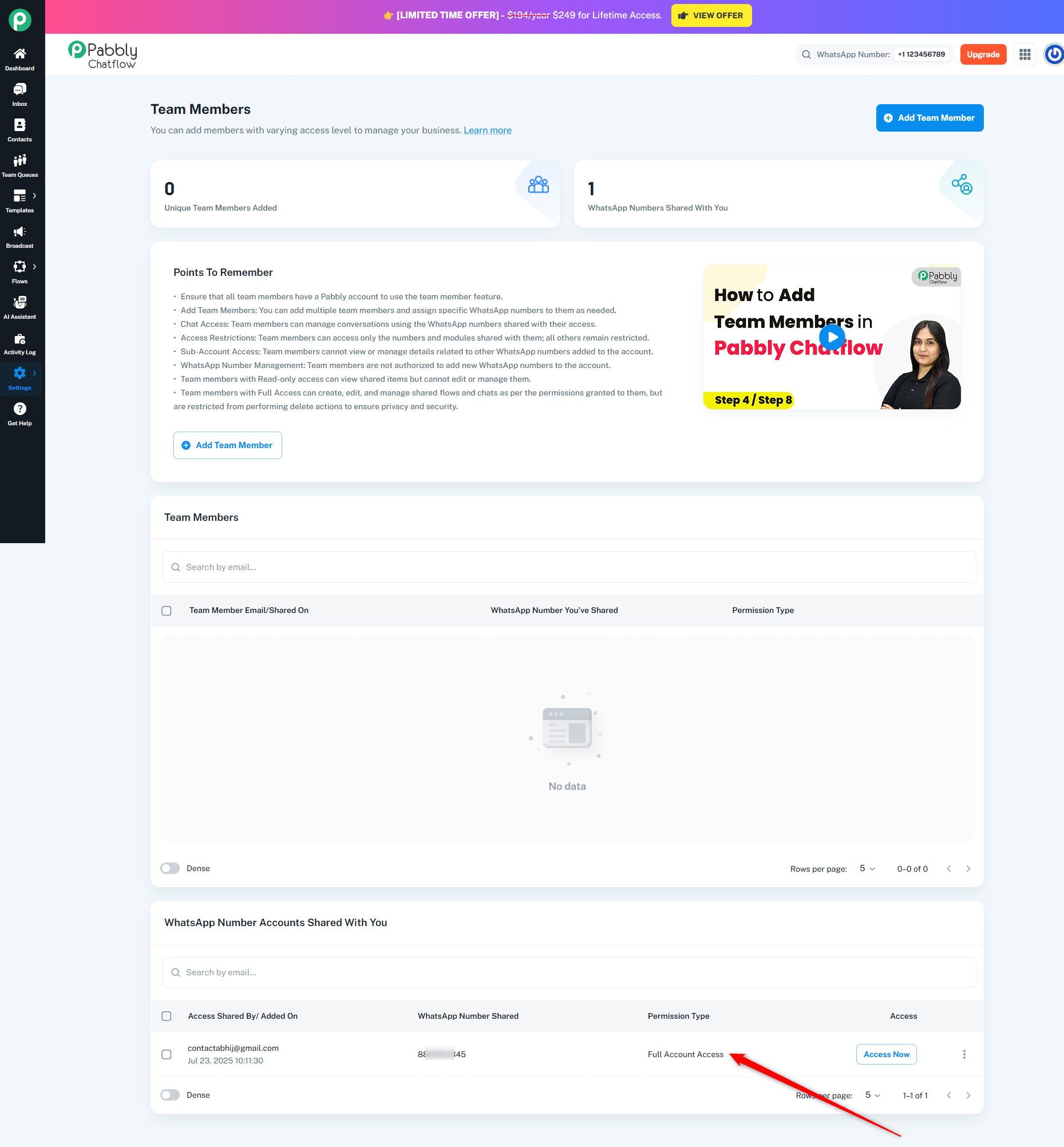Image resolution: width=1064 pixels, height=1147 pixels.
Task: Click the blue Add Team Member button
Action: 929,117
